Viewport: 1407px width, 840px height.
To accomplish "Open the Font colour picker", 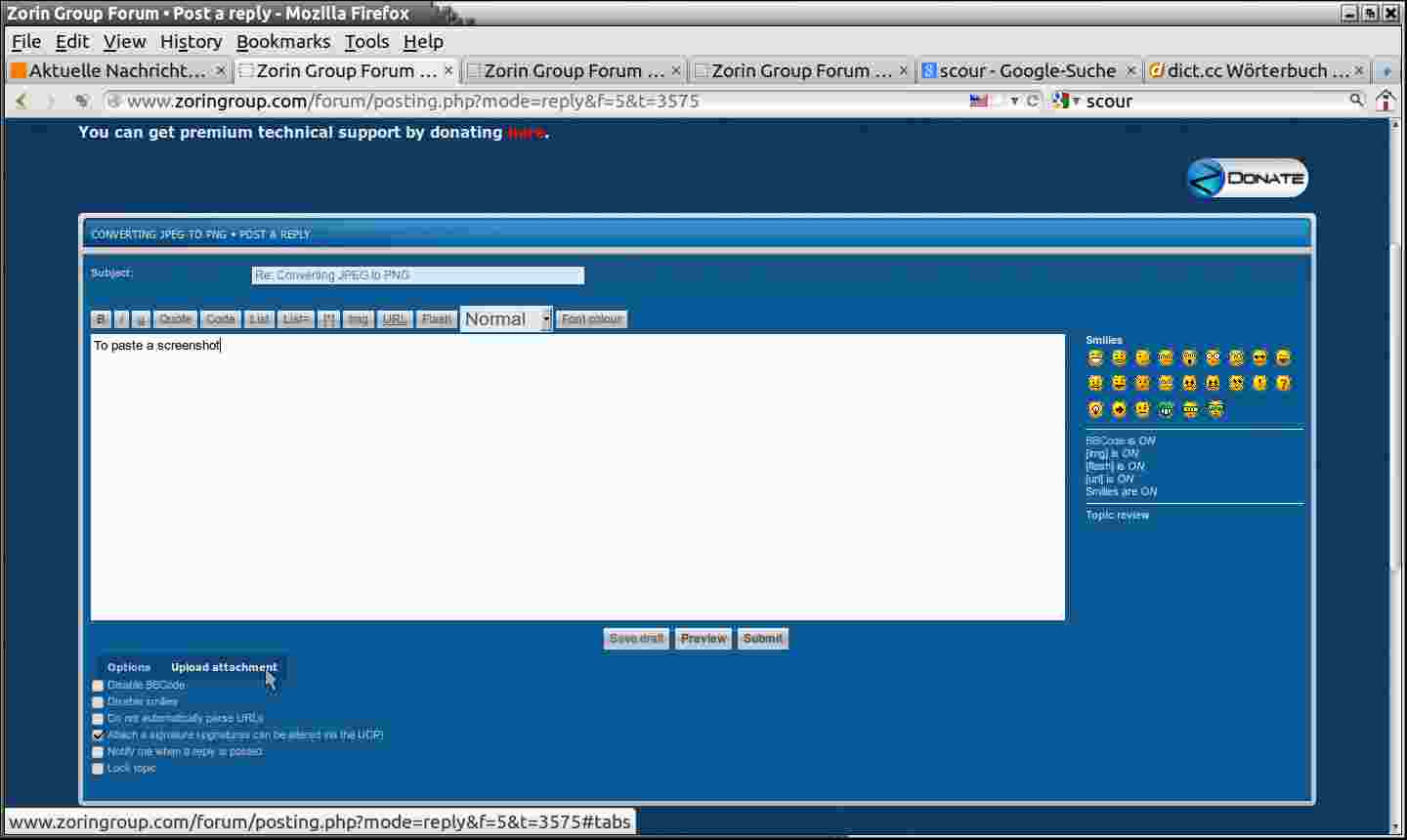I will click(x=591, y=319).
